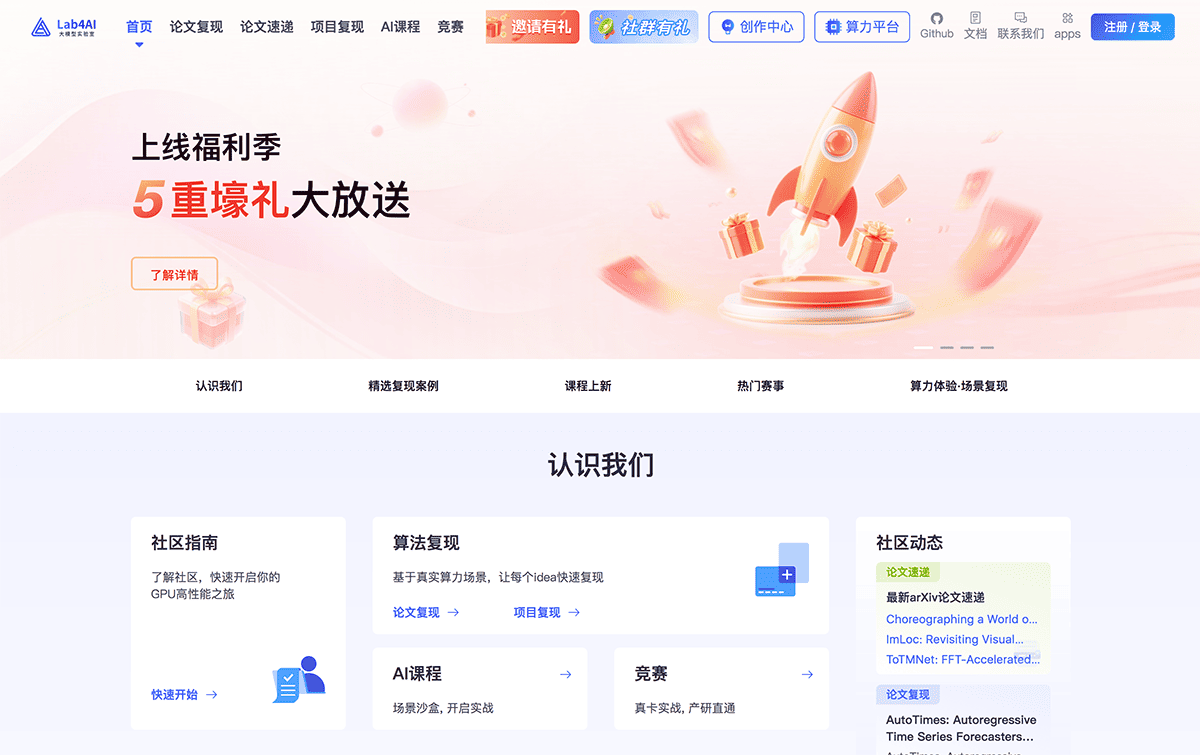The width and height of the screenshot is (1200, 755).
Task: Select the 精选复现案例 section tab
Action: pyautogui.click(x=404, y=385)
